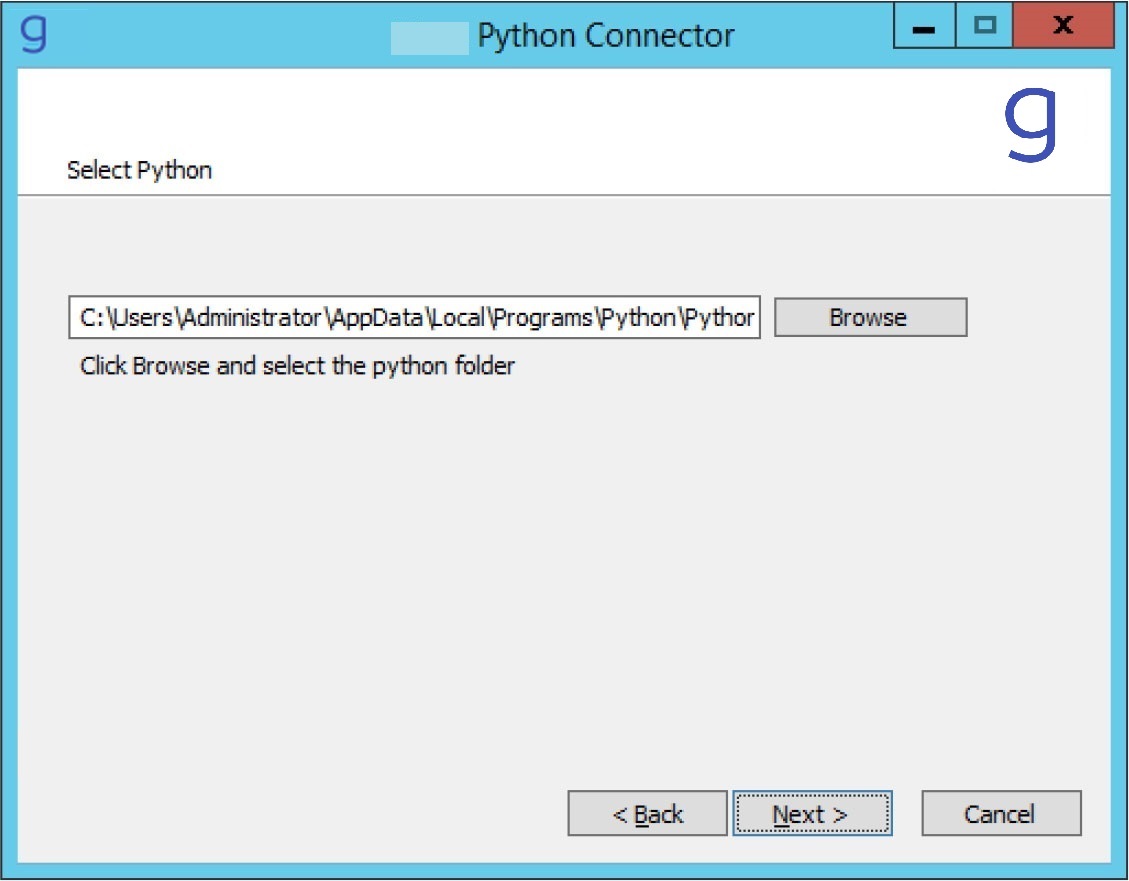Click the 'Python Connector' window title

tap(606, 35)
